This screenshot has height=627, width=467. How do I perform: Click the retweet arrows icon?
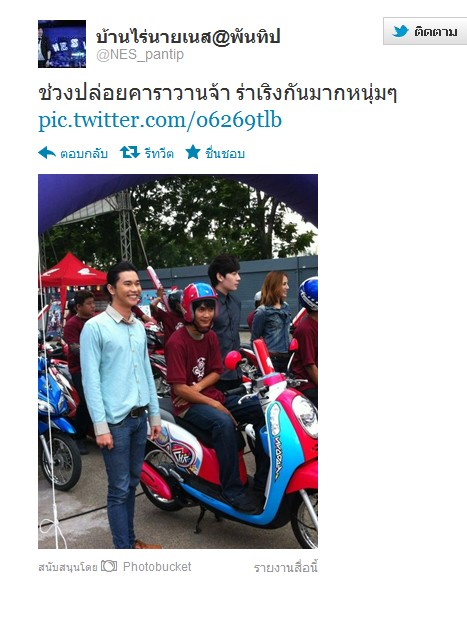(130, 152)
